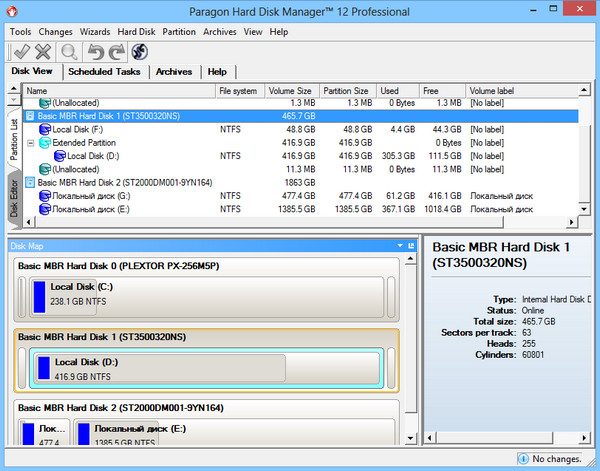Image resolution: width=600 pixels, height=471 pixels.
Task: Click the Hard Disk 1 drive icon in list
Action: point(30,116)
